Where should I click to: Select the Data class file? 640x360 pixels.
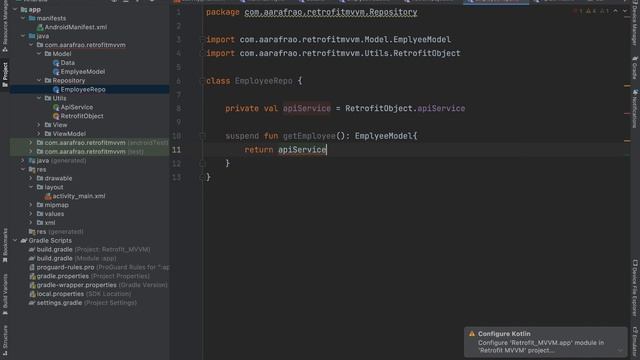point(67,63)
